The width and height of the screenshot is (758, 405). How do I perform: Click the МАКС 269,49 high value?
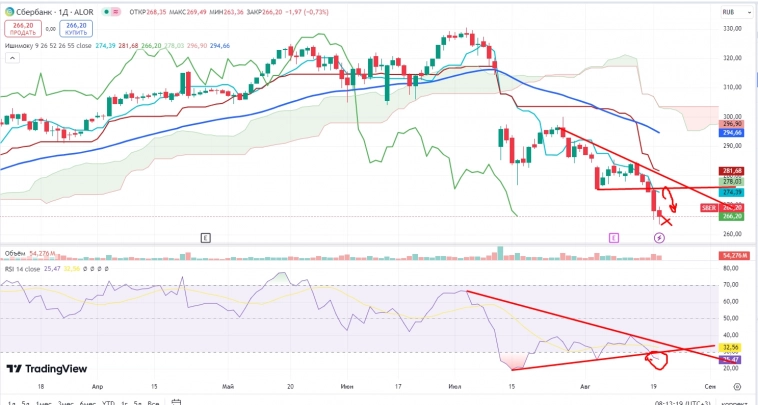(x=190, y=12)
